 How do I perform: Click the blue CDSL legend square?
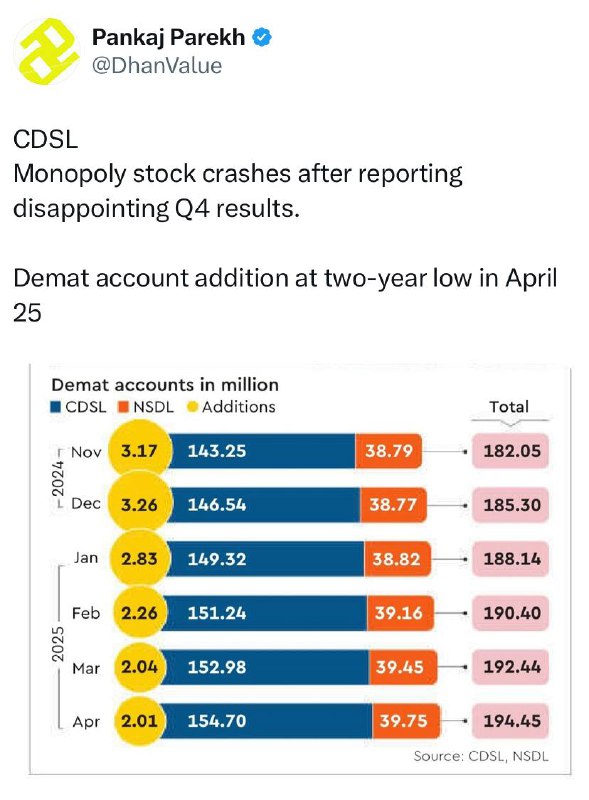(x=56, y=407)
